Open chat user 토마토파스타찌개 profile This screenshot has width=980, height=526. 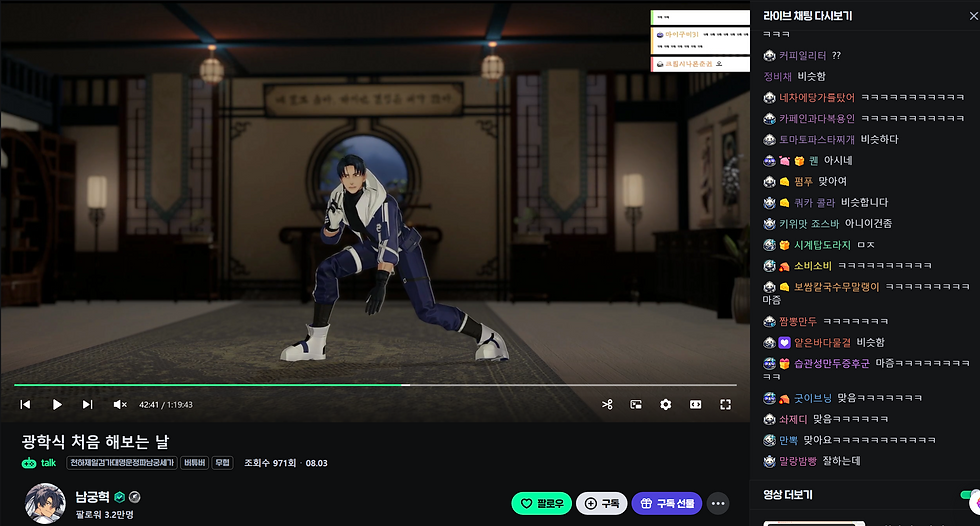817,139
